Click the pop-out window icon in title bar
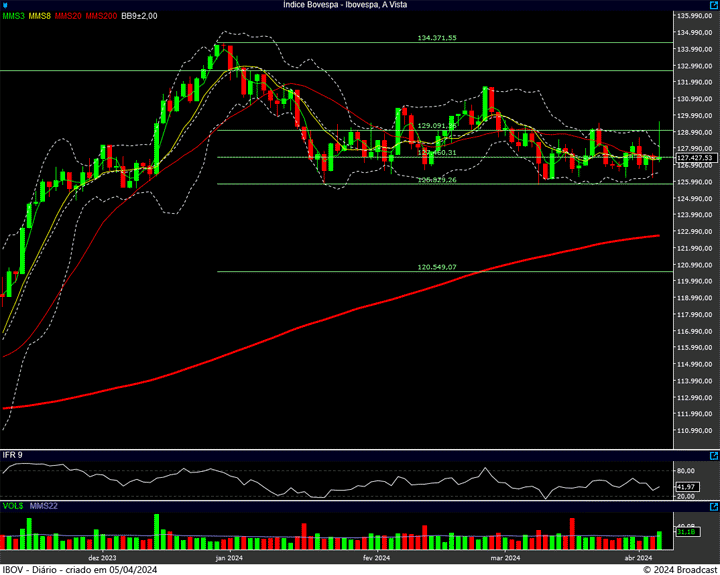The image size is (720, 575). pos(712,5)
